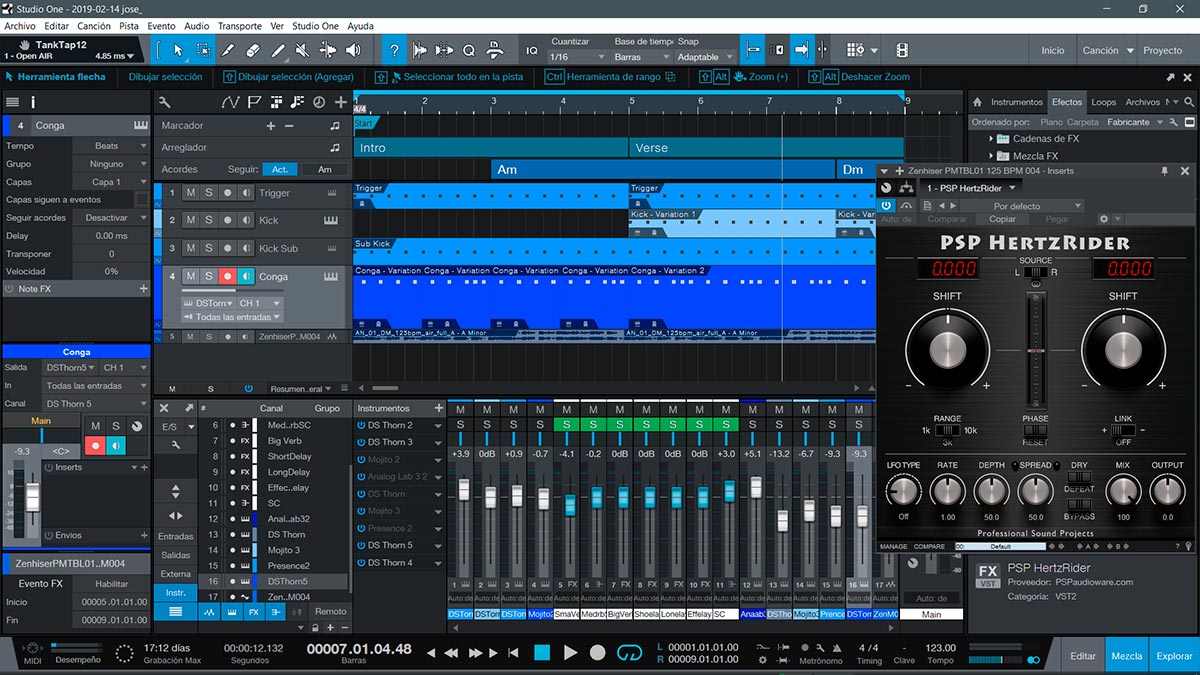Click the IQ input quantize button
This screenshot has height=675, width=1200.
pos(532,51)
